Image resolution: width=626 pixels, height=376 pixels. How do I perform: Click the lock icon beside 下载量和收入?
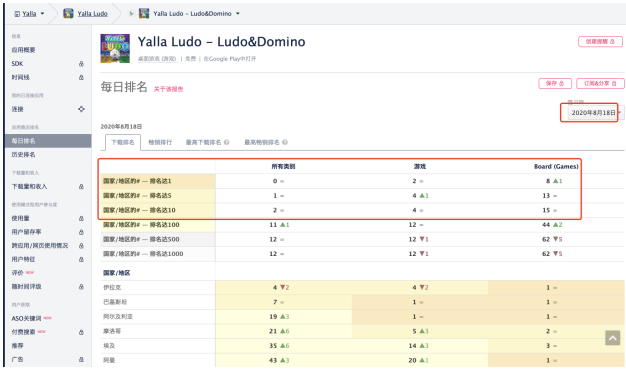click(81, 186)
